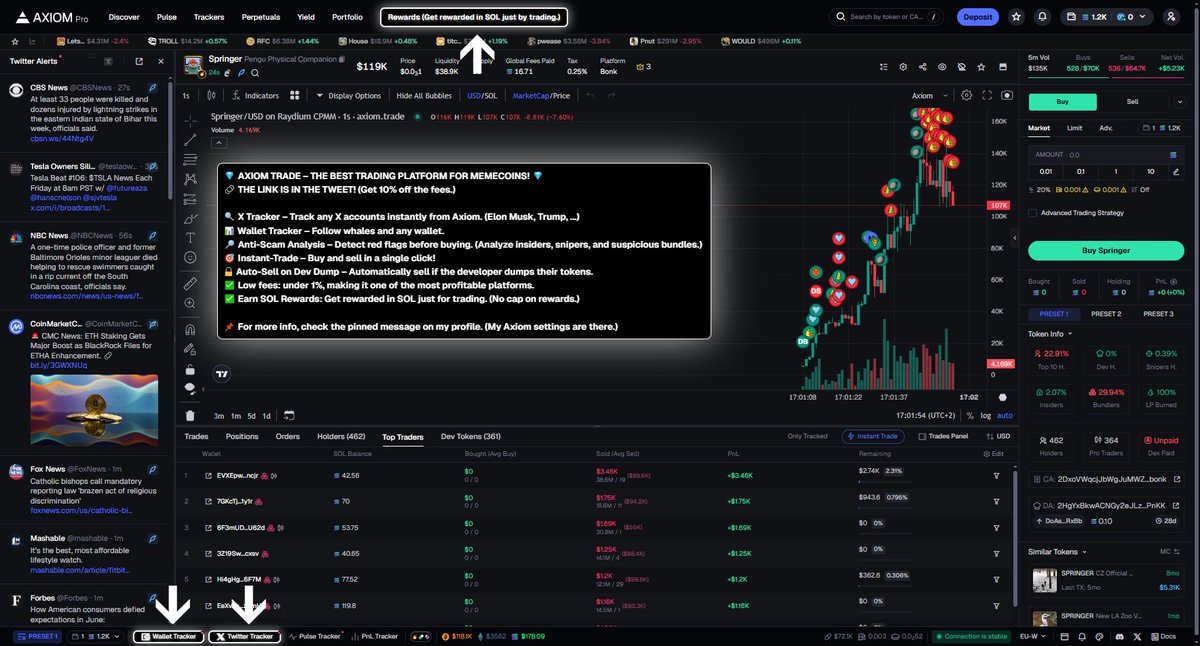Open the notifications bell

coord(1043,17)
